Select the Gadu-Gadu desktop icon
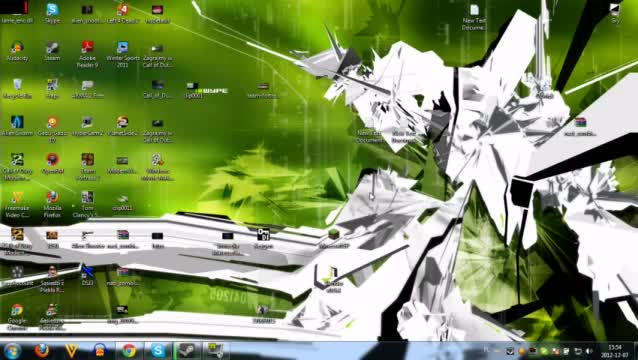638x360 pixels. pyautogui.click(x=52, y=129)
